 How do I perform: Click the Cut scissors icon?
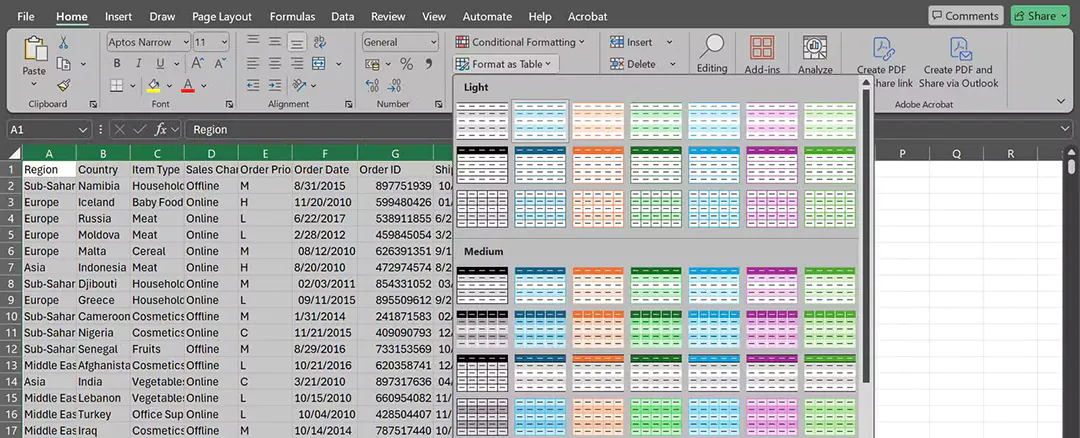point(63,43)
